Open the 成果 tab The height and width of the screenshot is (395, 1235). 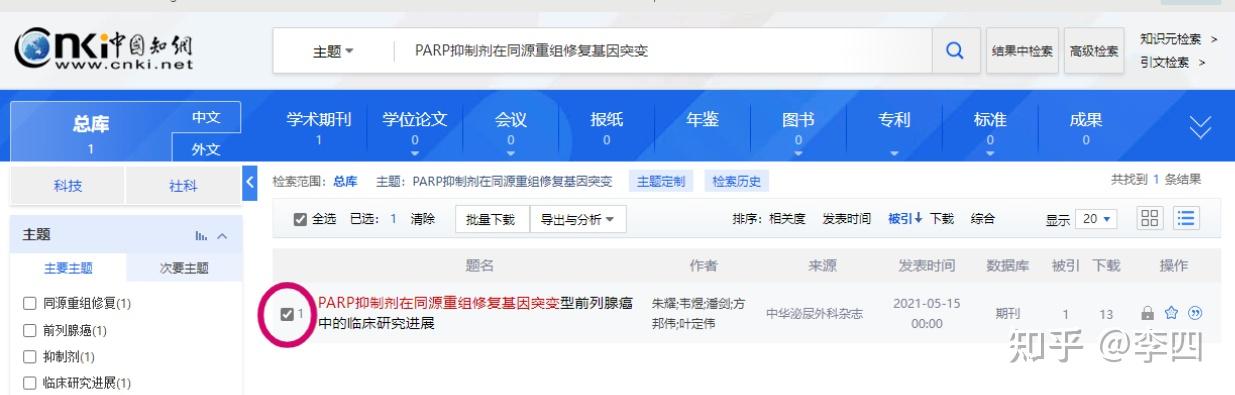coord(1086,127)
